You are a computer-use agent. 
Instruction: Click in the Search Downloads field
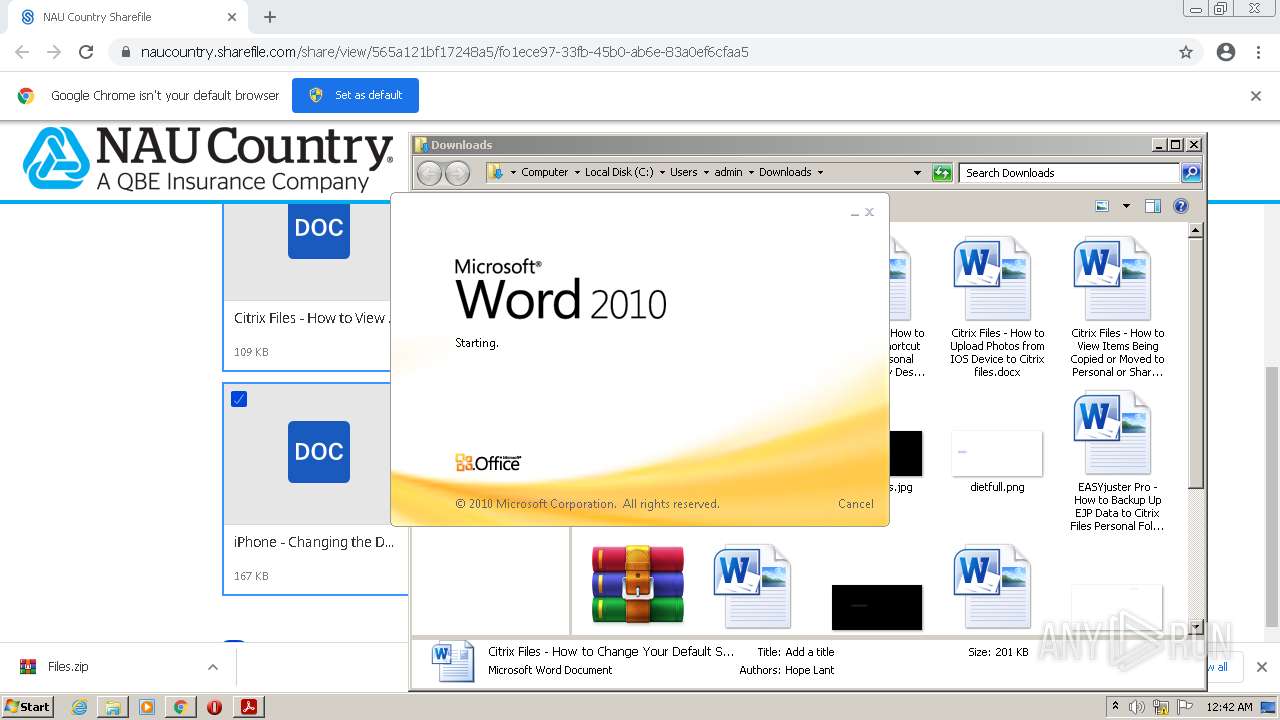[1069, 173]
